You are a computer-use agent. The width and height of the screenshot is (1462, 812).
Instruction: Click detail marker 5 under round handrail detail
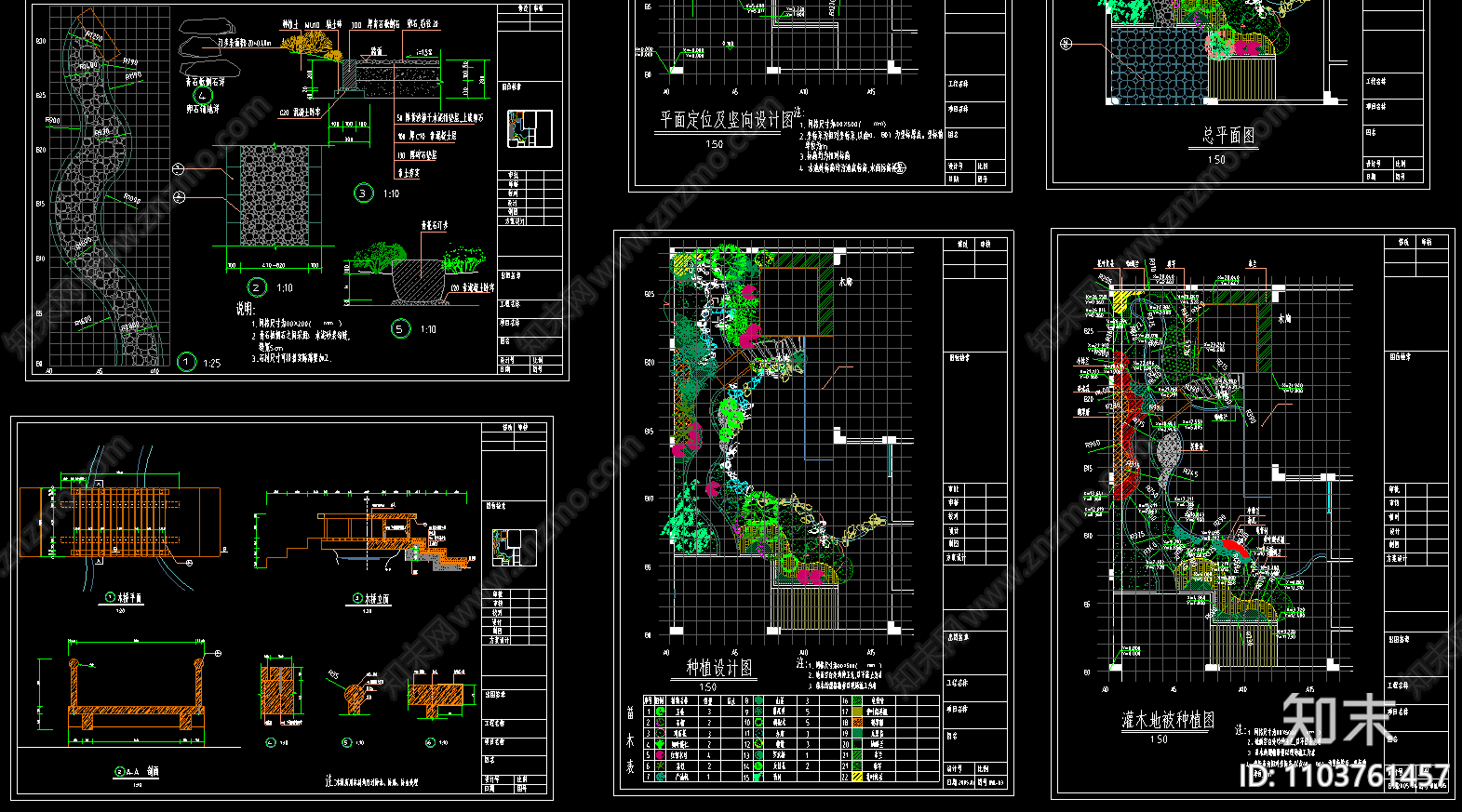346,742
